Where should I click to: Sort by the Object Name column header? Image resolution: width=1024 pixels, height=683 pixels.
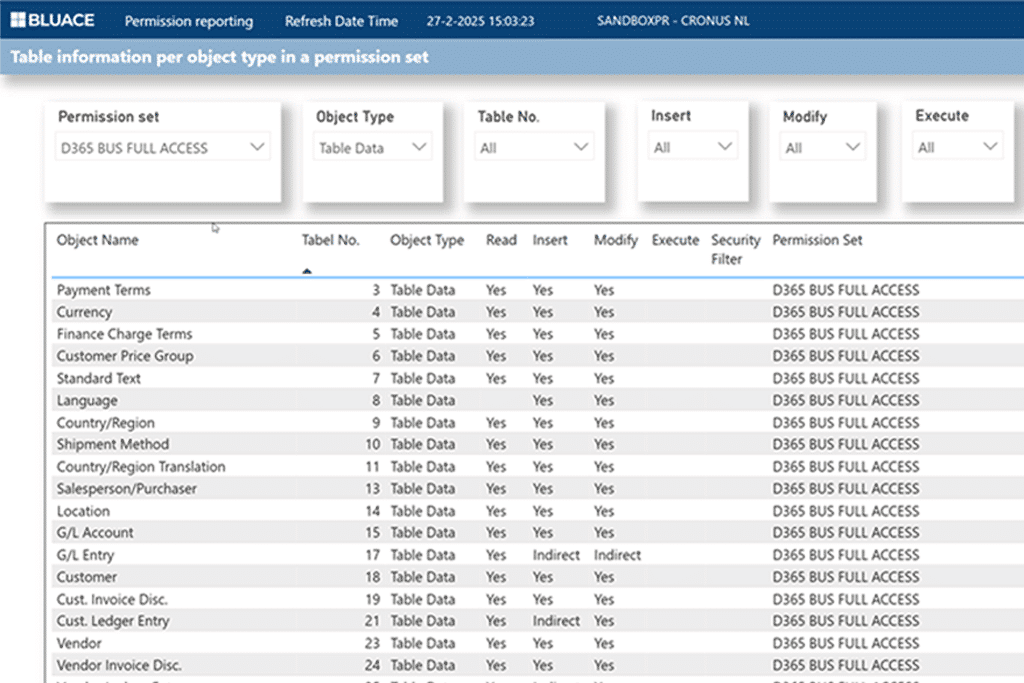click(x=98, y=240)
